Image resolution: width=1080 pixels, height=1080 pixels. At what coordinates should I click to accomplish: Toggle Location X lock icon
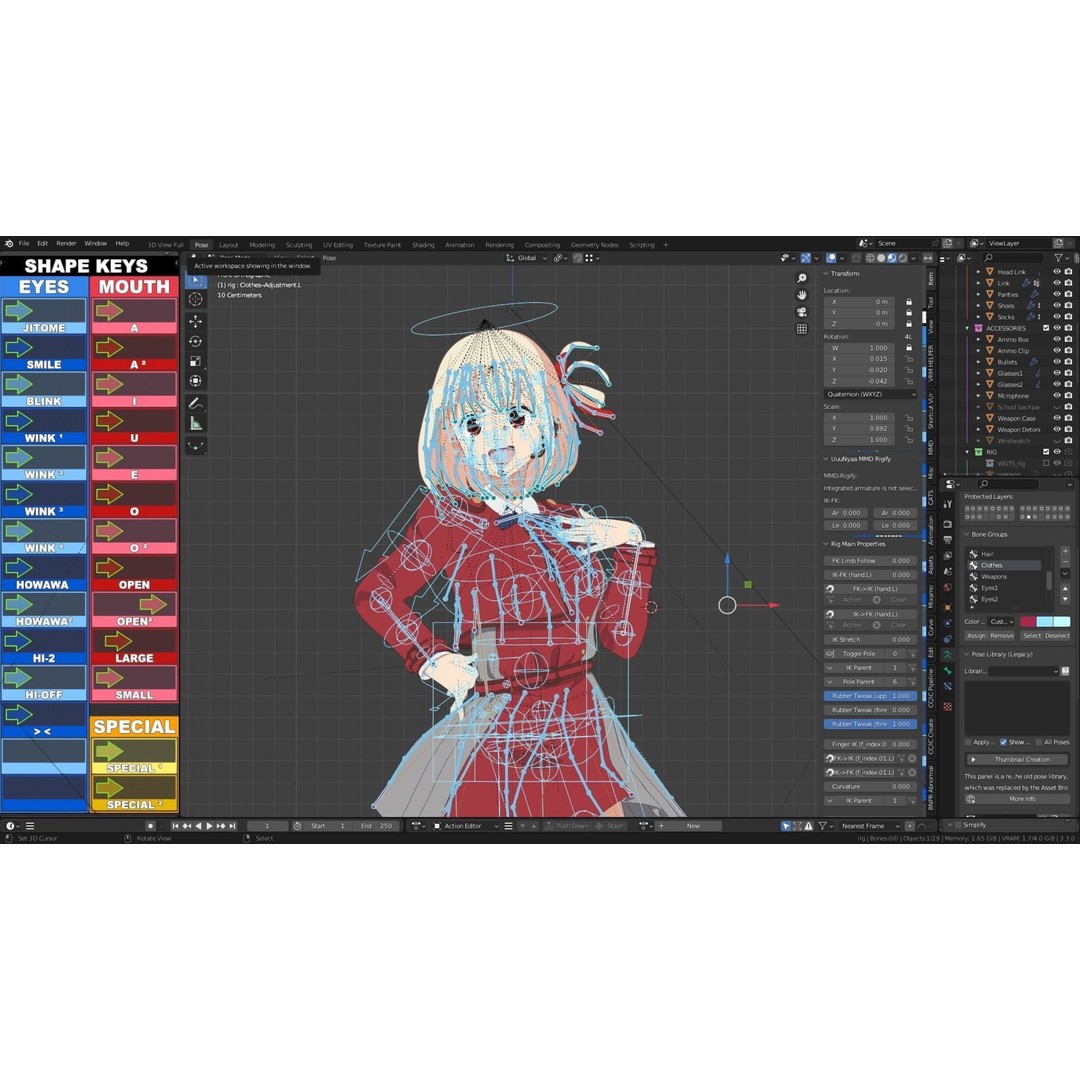pos(908,302)
